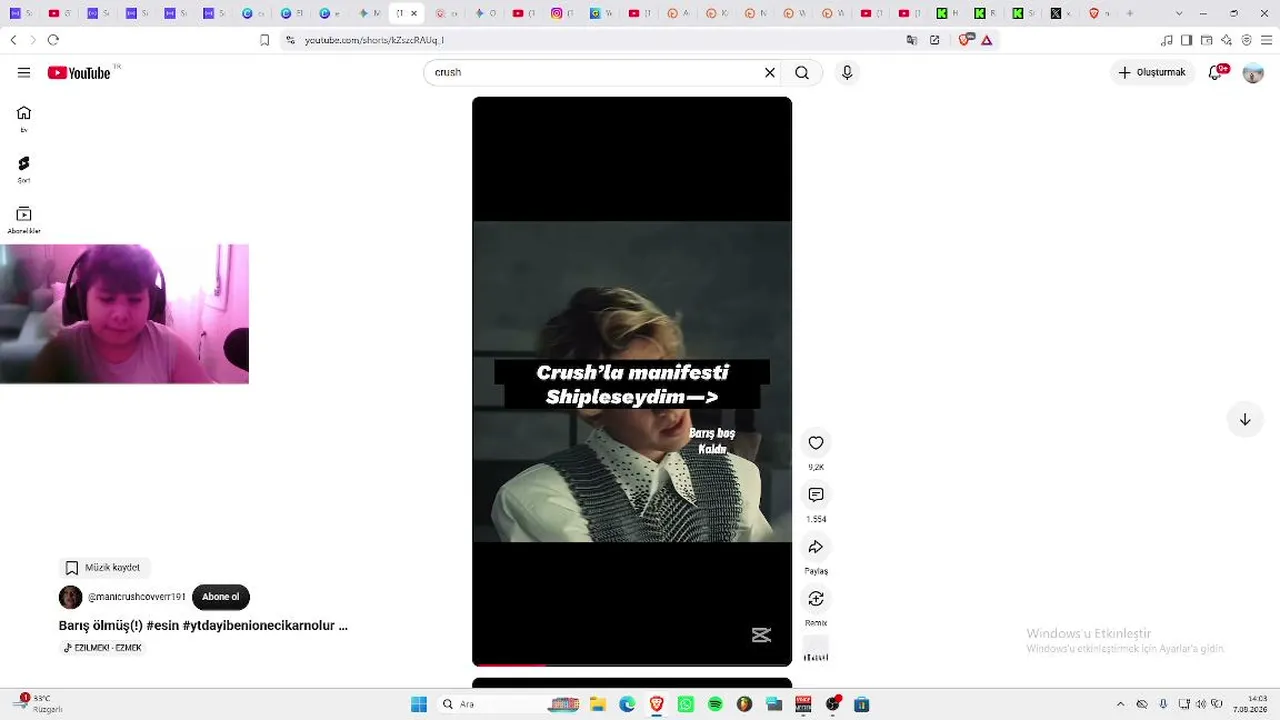Switch to the X (Twitter) tab
Viewport: 1280px width, 720px height.
(1061, 13)
